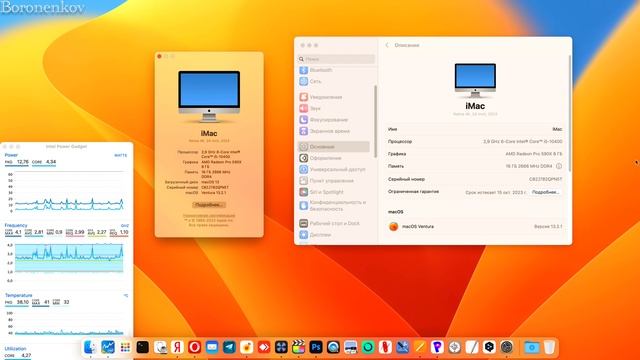Open the blue folder in the Dock

[532, 347]
